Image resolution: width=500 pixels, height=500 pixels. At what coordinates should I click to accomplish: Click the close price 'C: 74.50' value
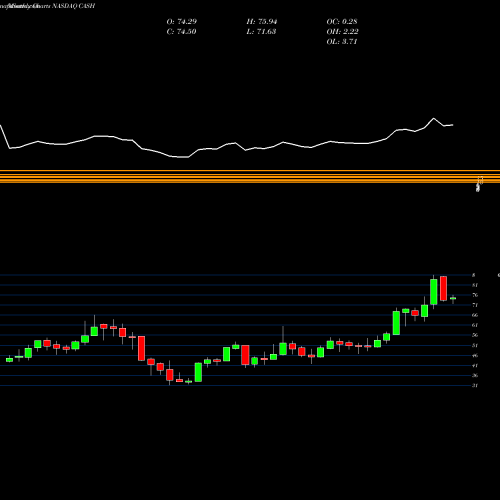[181, 32]
